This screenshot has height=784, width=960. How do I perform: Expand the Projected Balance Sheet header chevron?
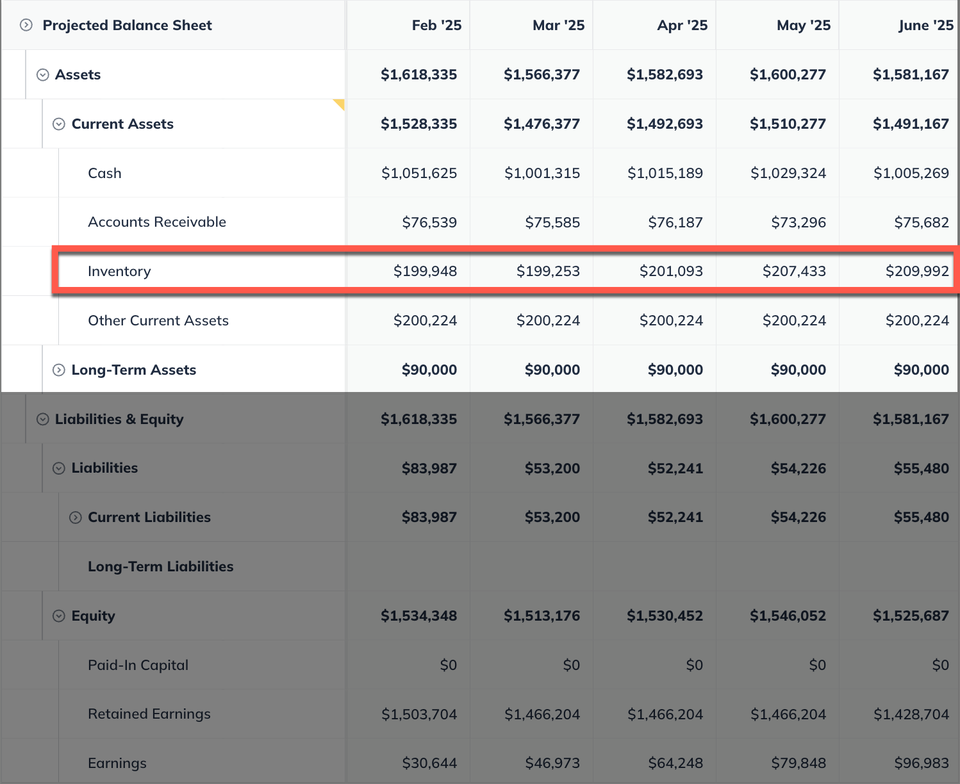point(26,25)
